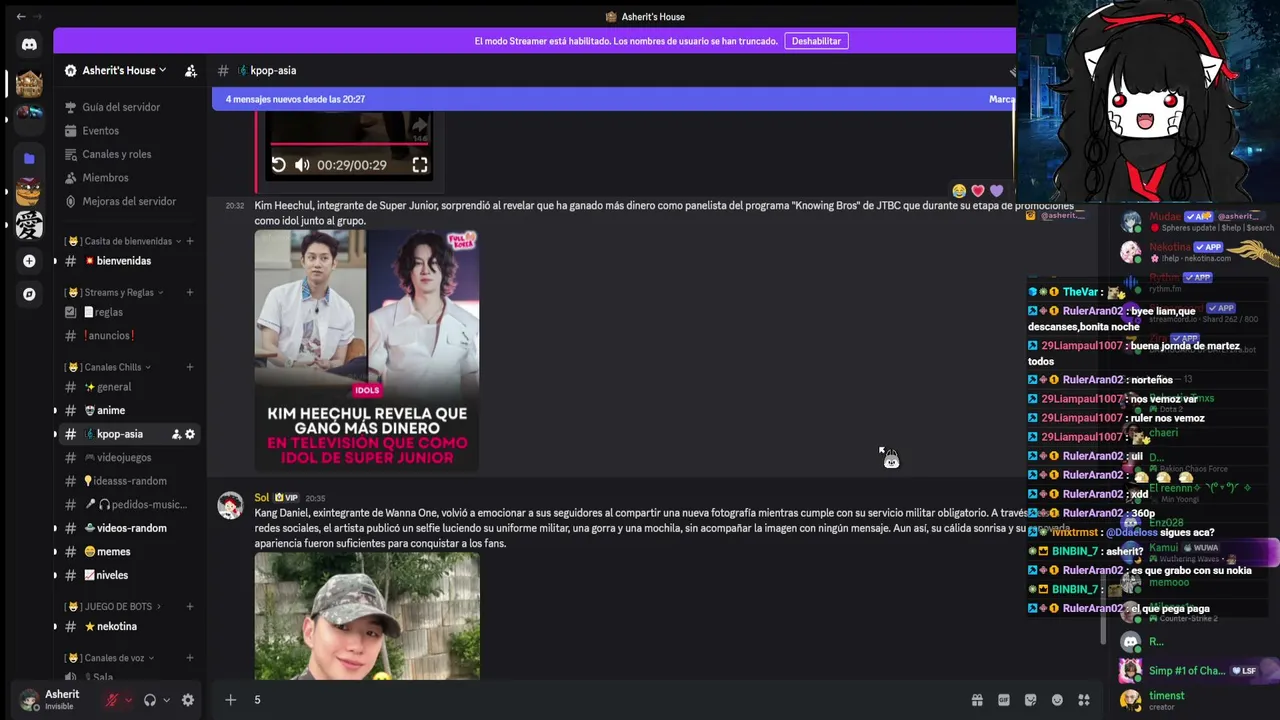Screen dimensions: 1280x720
Task: Add the laughing emoji reaction
Action: pyautogui.click(x=959, y=191)
